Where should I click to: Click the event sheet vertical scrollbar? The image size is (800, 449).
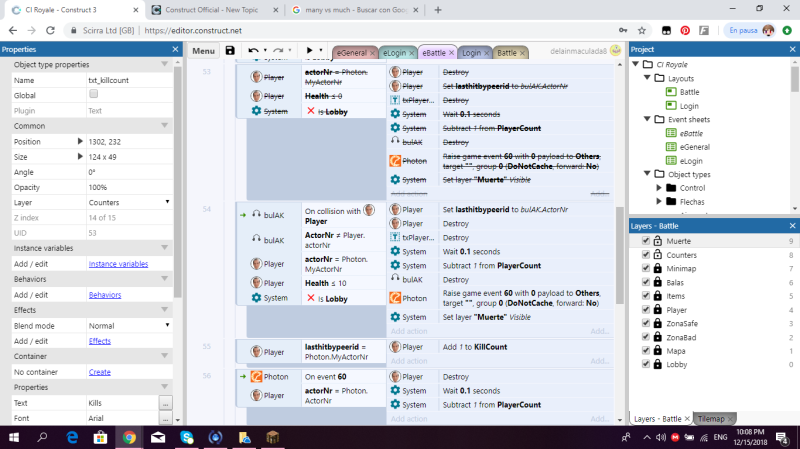coord(620,255)
